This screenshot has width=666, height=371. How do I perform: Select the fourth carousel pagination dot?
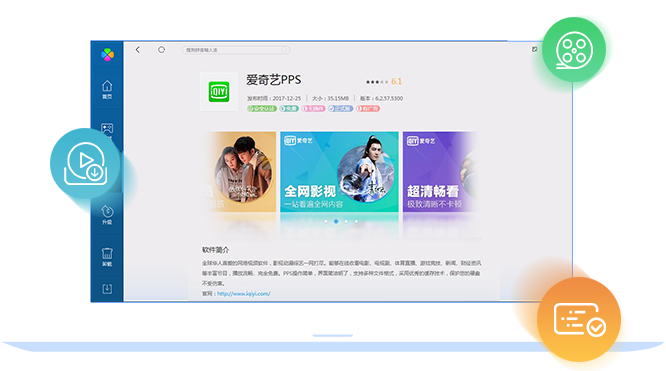[x=356, y=221]
